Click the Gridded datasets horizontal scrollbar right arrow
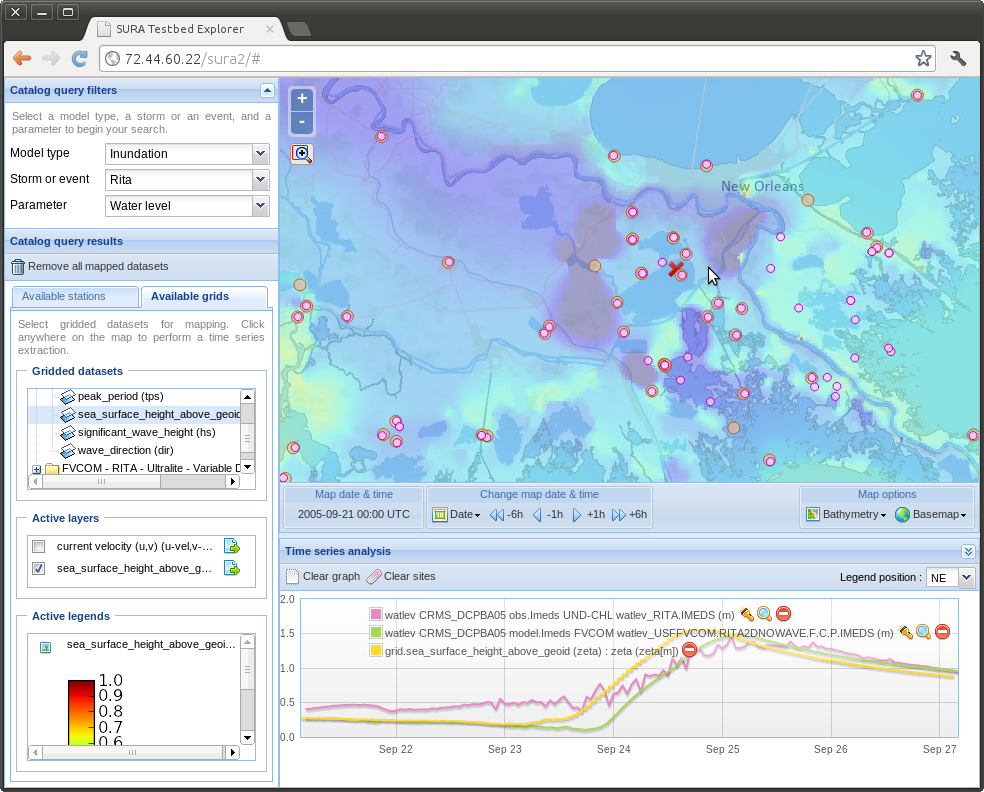The width and height of the screenshot is (984, 792). (x=233, y=481)
